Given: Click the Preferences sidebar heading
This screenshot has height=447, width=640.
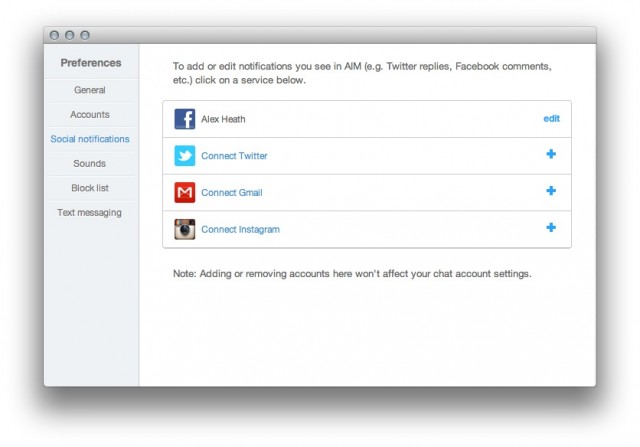Looking at the screenshot, I should coord(91,63).
